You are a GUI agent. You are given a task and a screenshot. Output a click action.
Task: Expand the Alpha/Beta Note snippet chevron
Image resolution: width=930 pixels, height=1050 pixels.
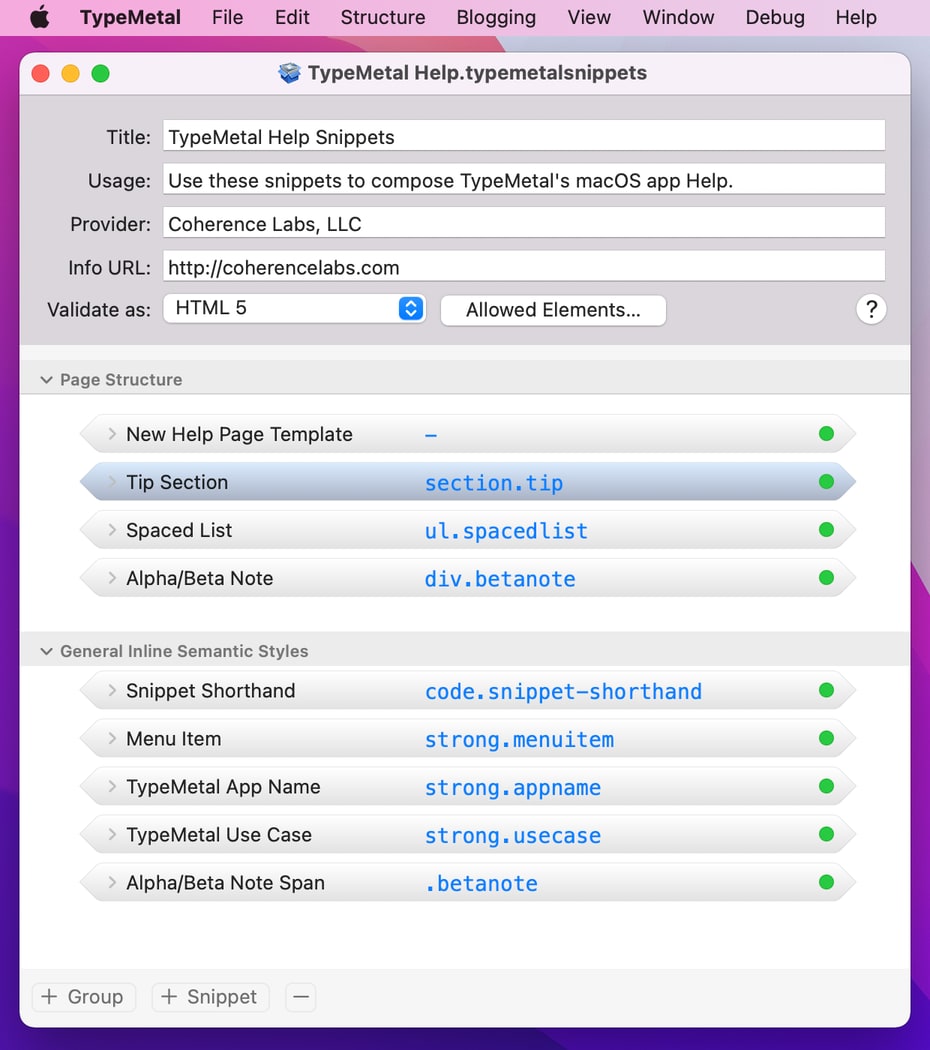coord(112,578)
